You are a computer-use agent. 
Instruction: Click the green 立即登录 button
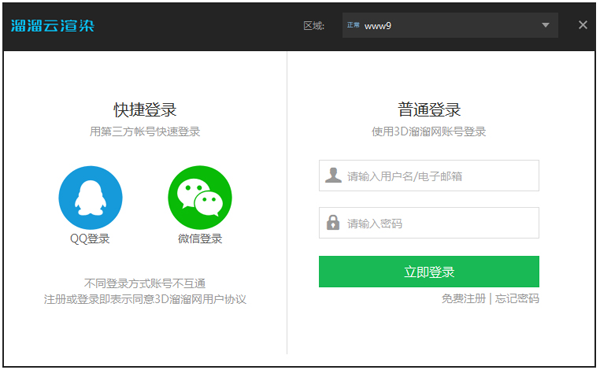429,272
